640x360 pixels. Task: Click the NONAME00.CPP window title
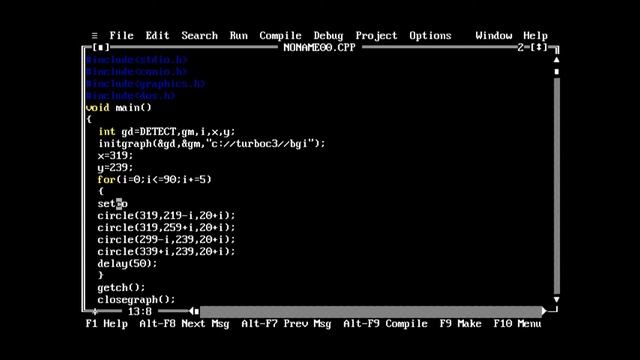(x=319, y=47)
